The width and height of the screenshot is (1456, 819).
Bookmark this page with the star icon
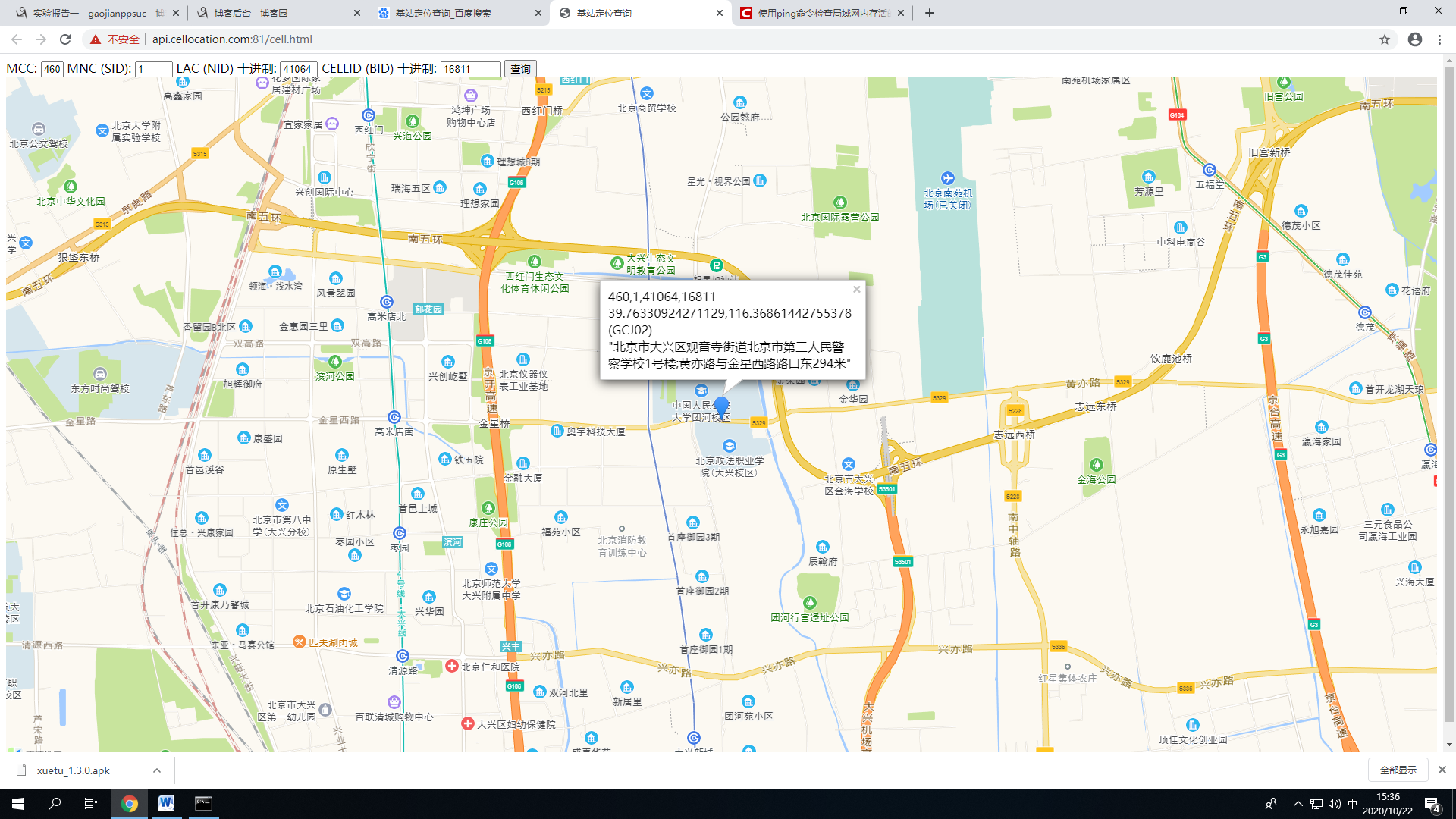tap(1385, 39)
